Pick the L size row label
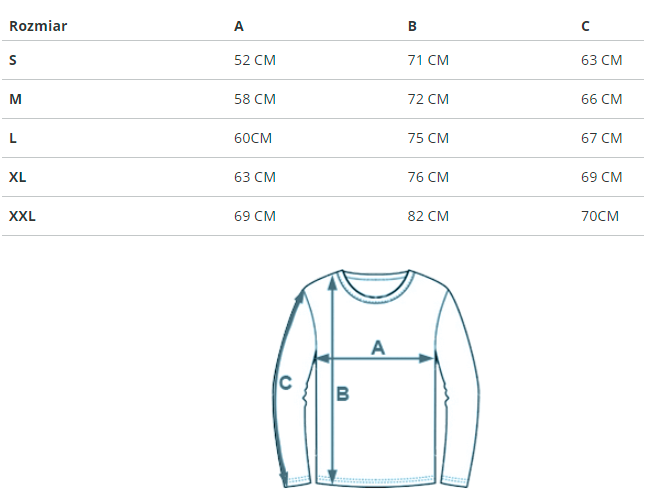This screenshot has height=498, width=647. point(13,138)
